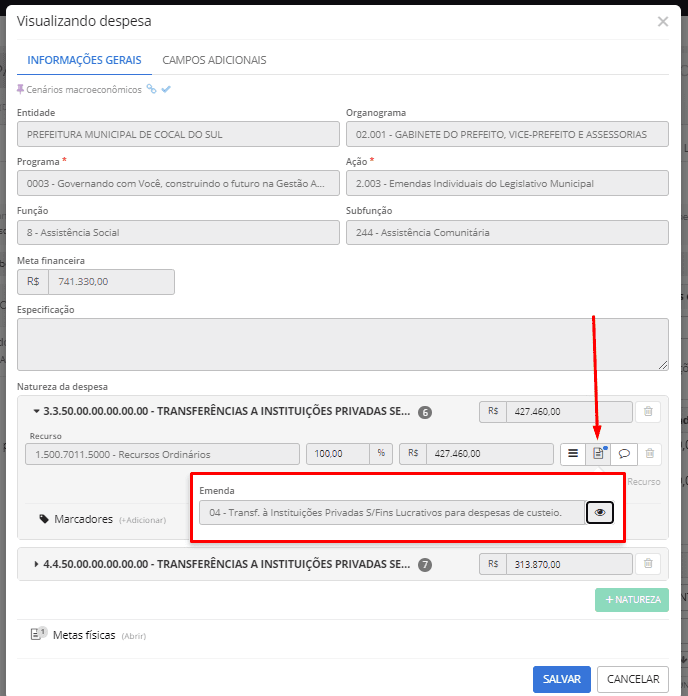
Task: Click the + Natureza button
Action: 632,600
